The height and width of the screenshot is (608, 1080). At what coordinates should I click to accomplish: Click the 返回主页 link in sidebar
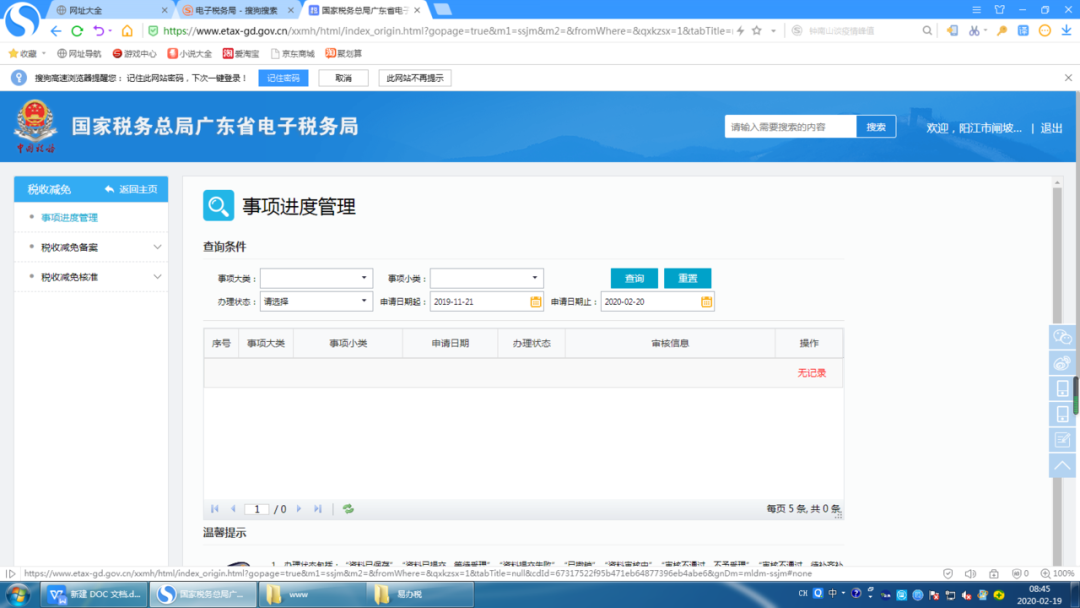(131, 189)
